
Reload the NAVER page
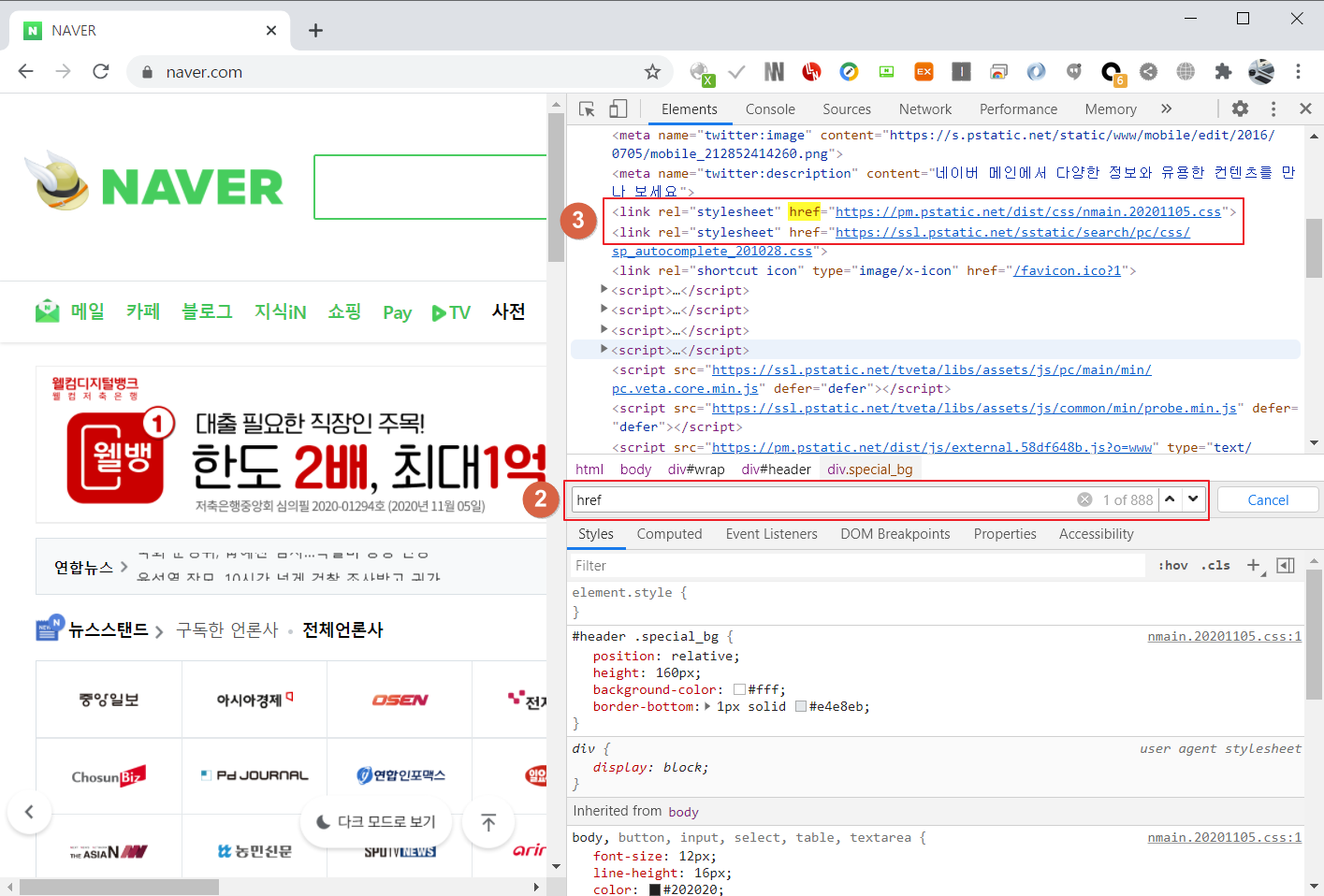click(x=101, y=71)
